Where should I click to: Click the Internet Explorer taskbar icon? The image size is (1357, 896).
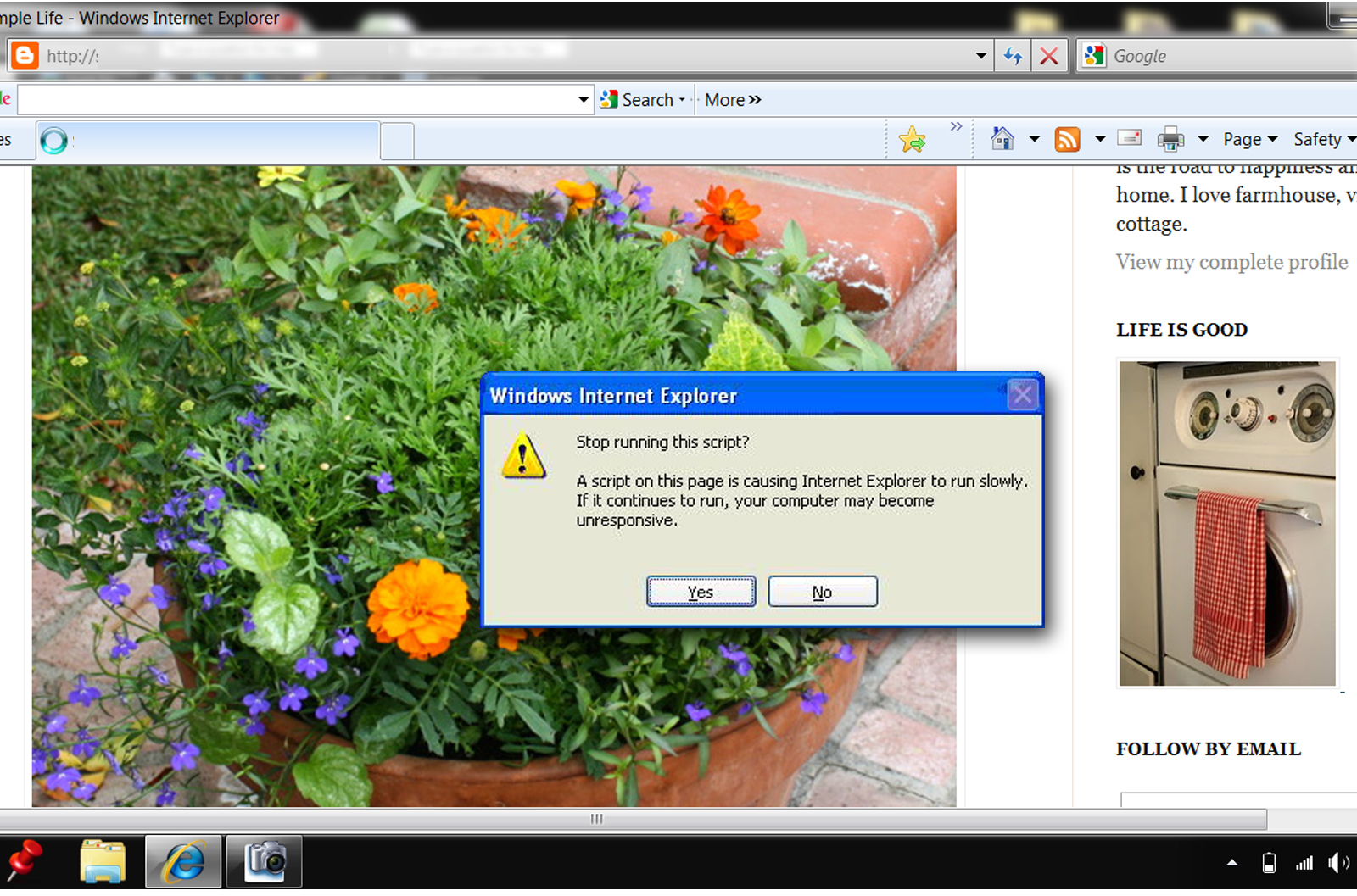point(183,862)
